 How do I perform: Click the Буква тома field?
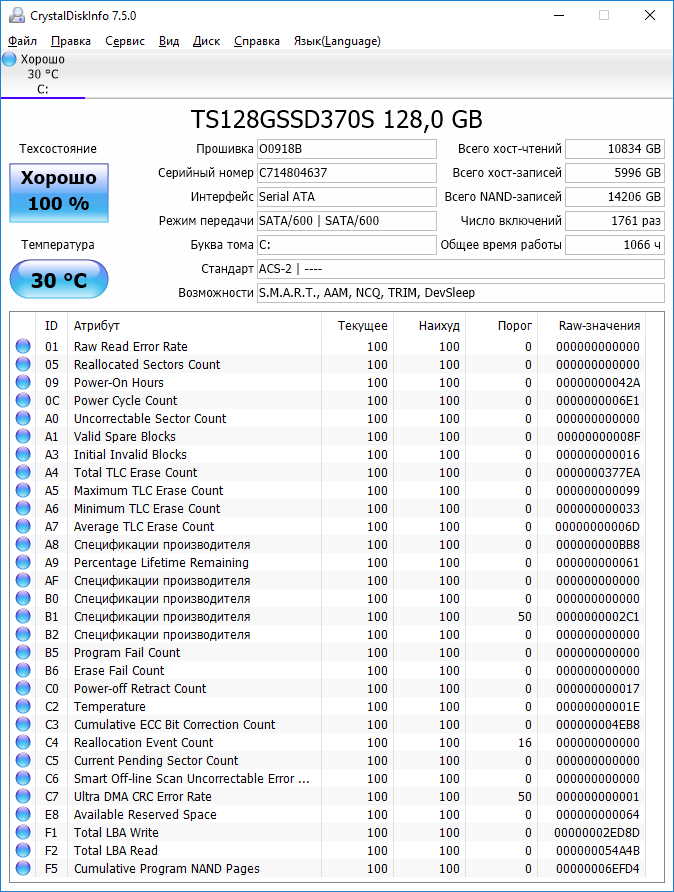click(346, 245)
